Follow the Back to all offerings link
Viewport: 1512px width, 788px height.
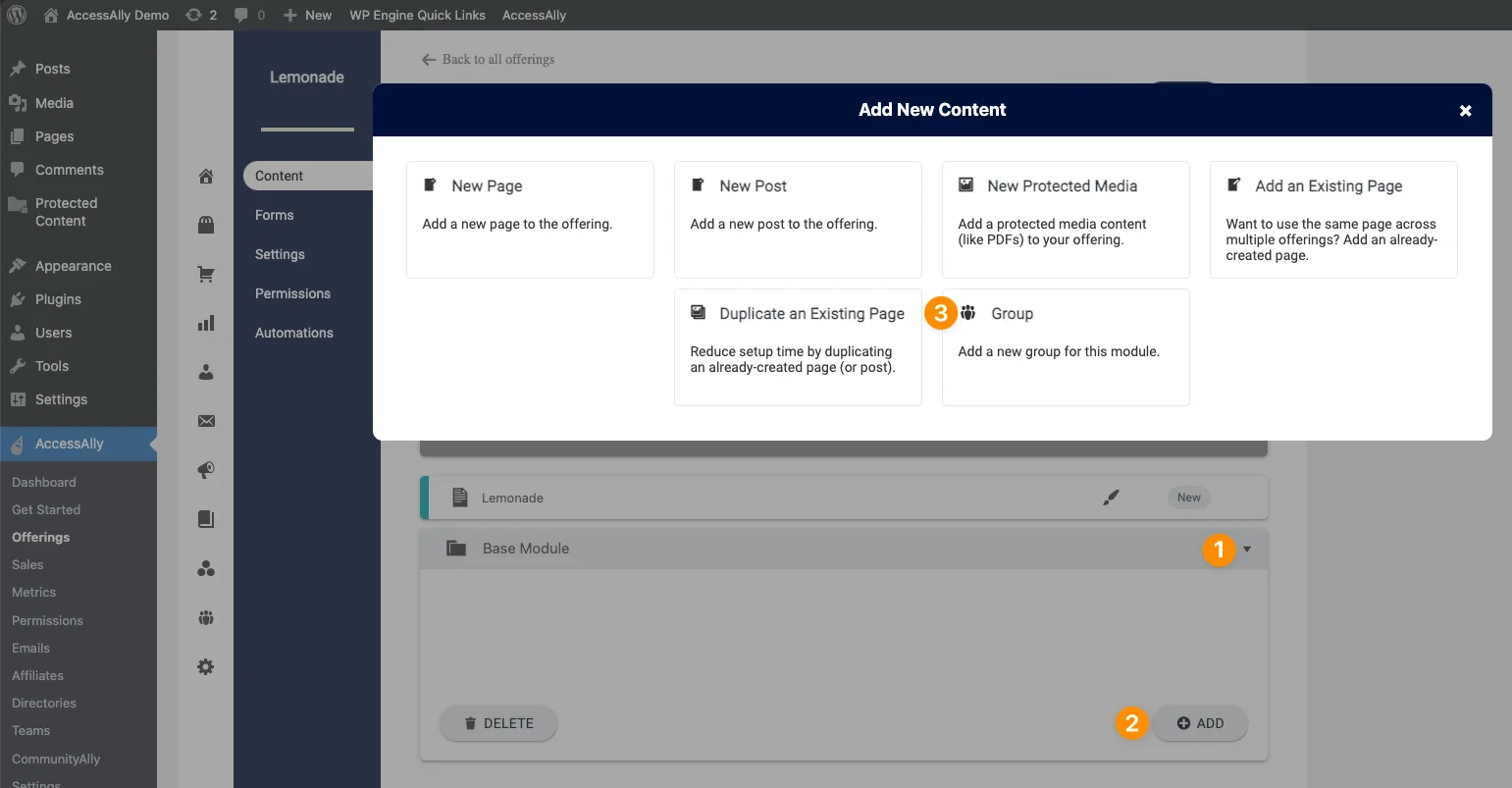tap(490, 60)
